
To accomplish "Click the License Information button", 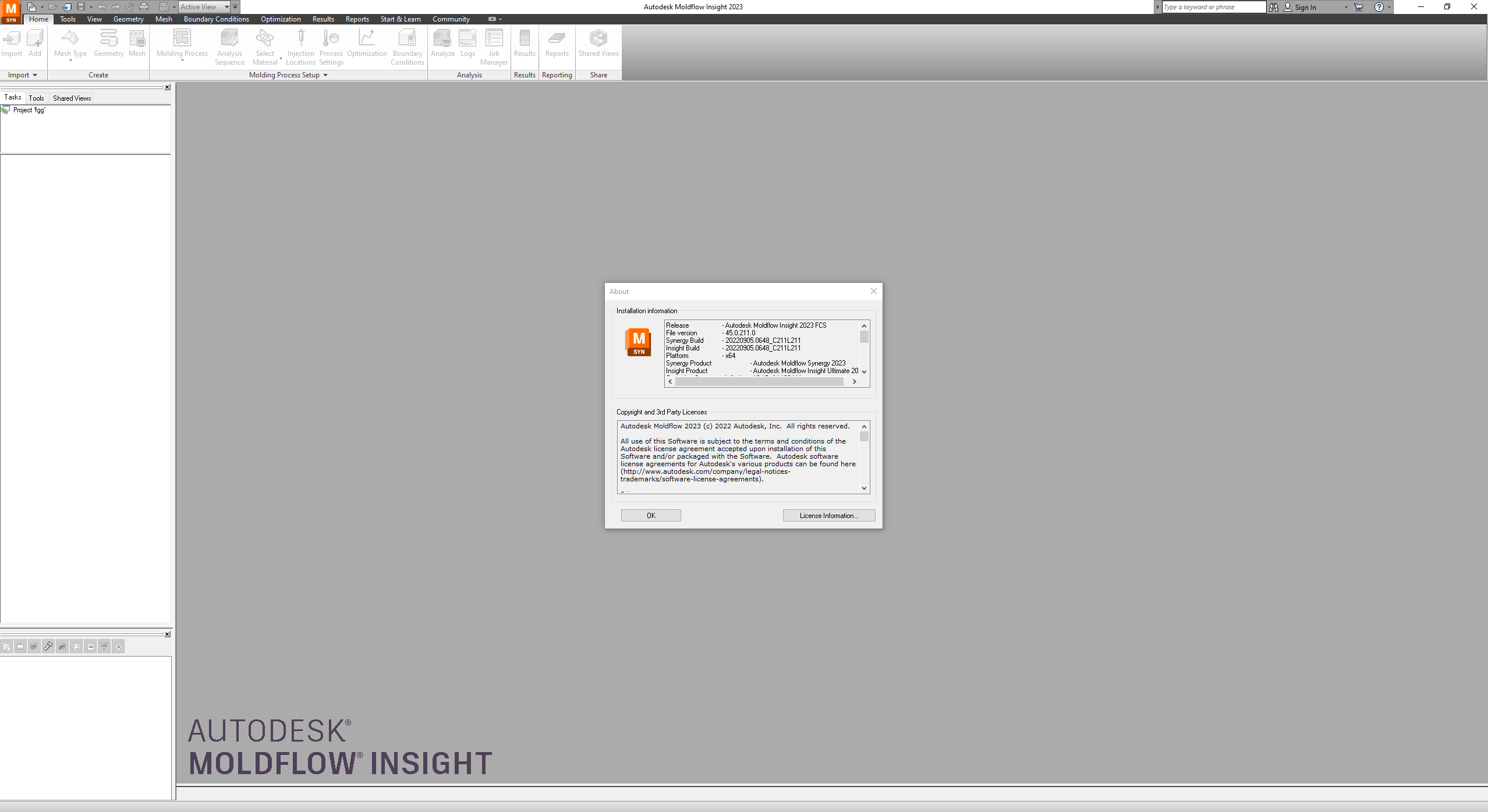I will (829, 516).
